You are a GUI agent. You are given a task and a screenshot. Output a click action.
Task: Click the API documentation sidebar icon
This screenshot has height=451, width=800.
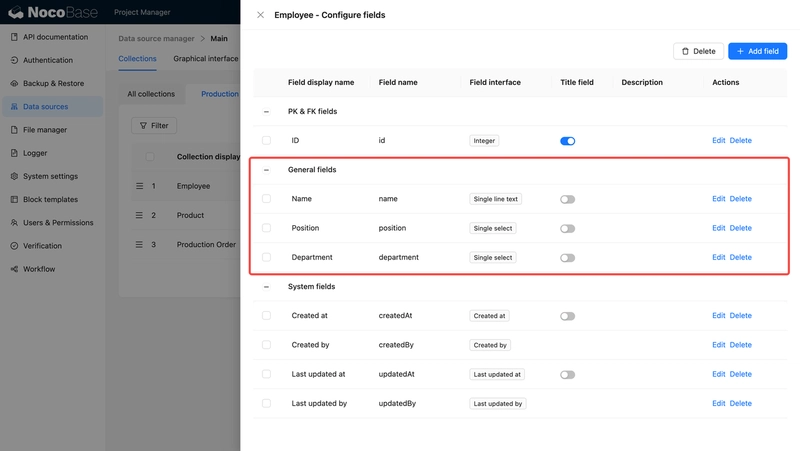[14, 37]
